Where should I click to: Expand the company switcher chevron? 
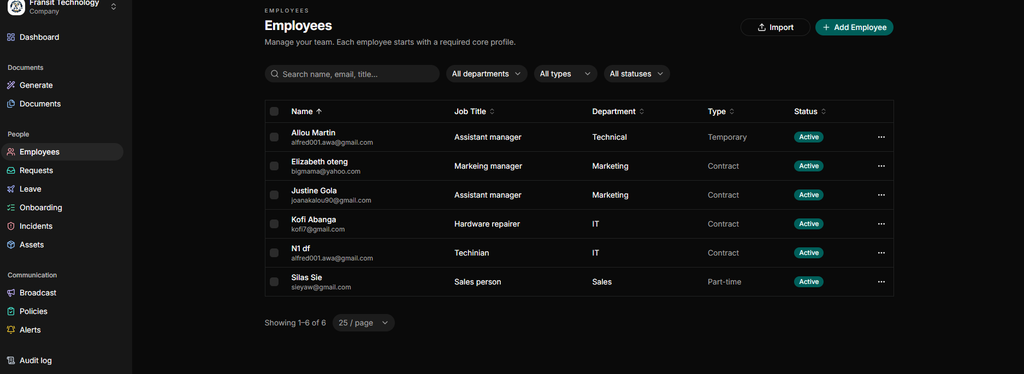(114, 7)
